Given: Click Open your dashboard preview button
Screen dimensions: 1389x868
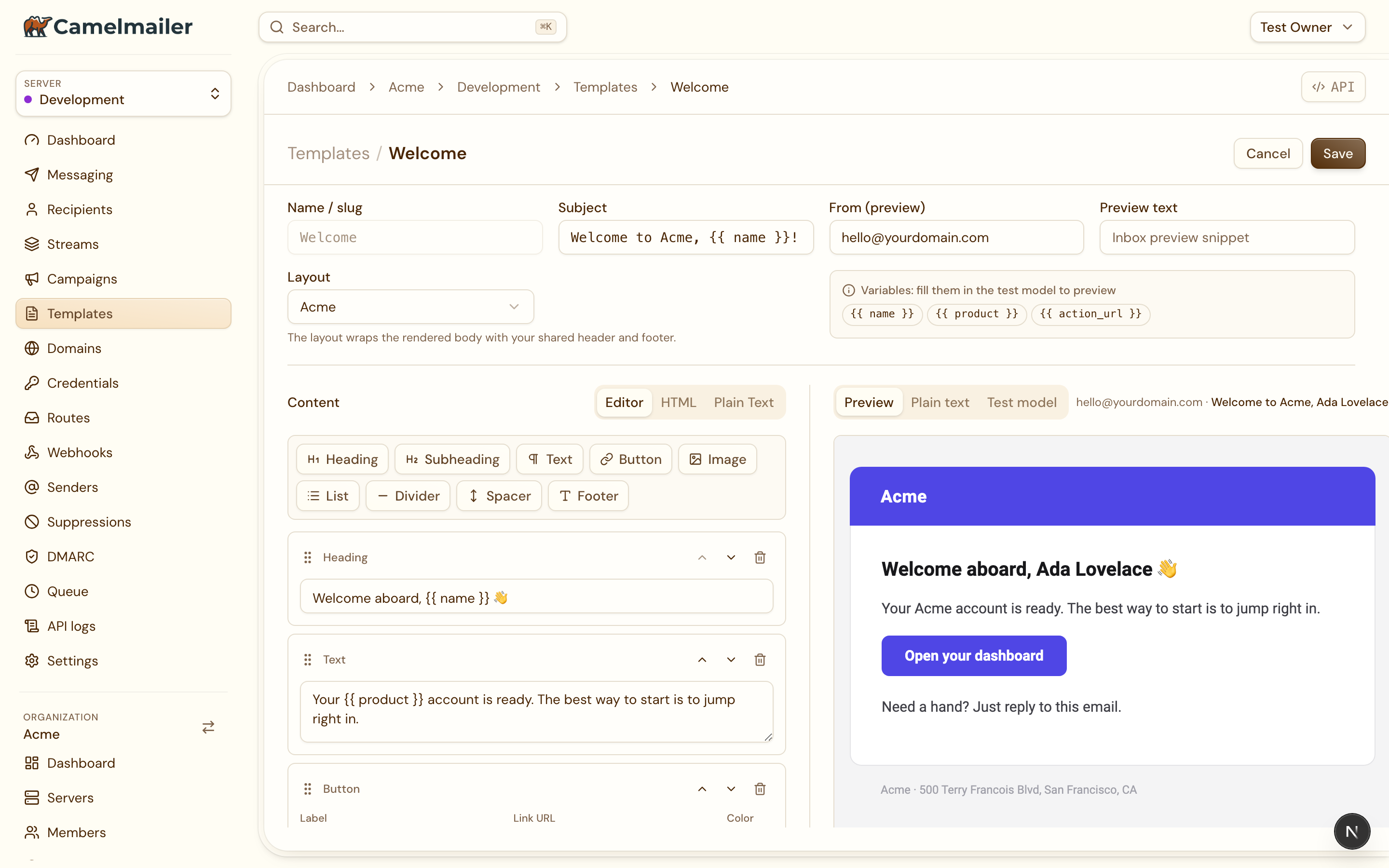Looking at the screenshot, I should pyautogui.click(x=974, y=656).
